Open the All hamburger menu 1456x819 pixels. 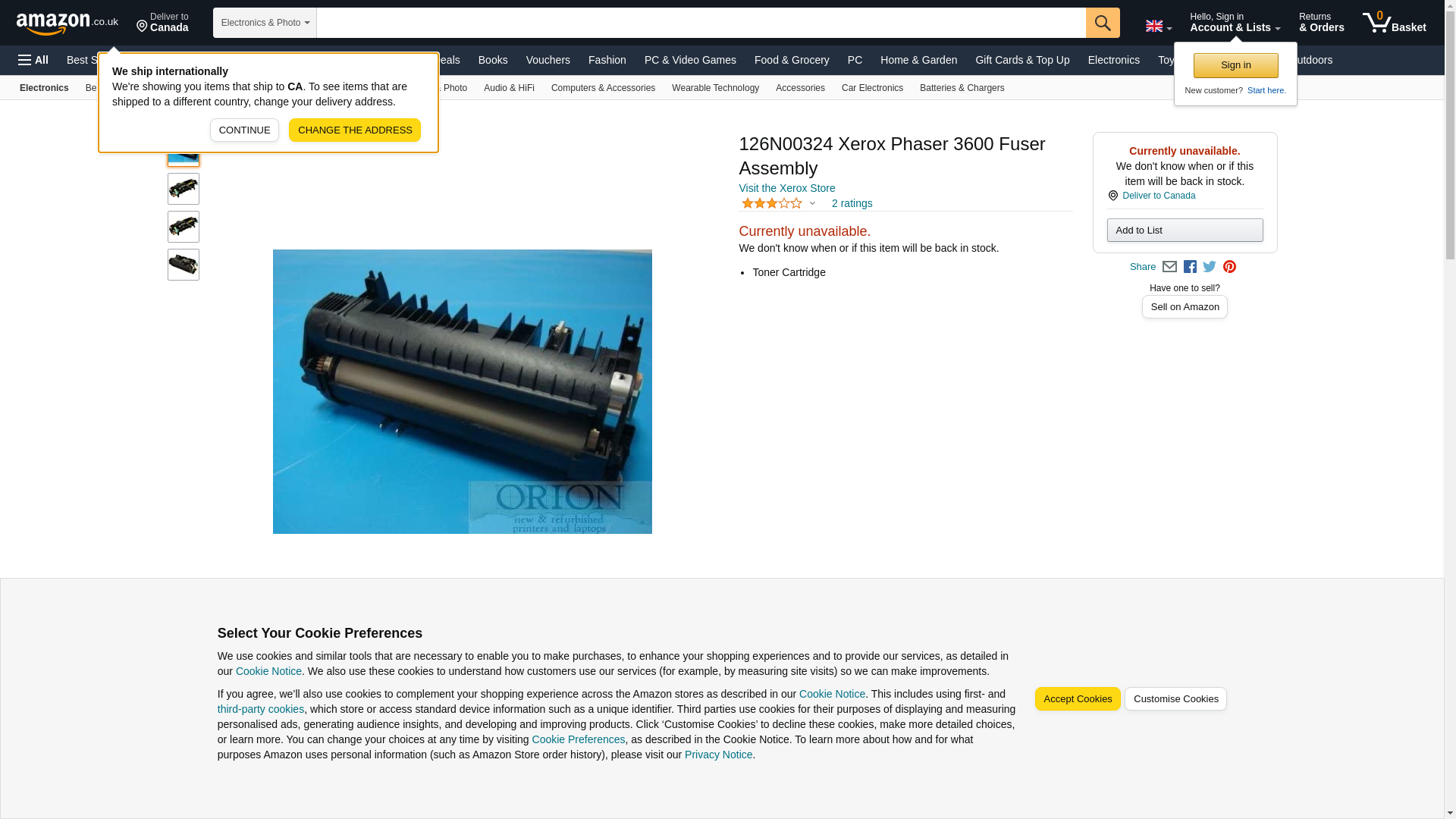pyautogui.click(x=33, y=60)
